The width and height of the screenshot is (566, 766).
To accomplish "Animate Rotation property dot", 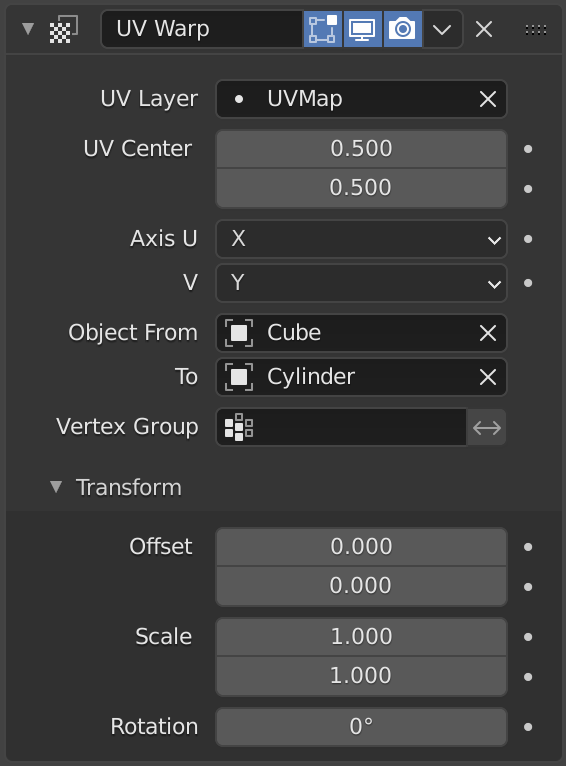I will [528, 727].
